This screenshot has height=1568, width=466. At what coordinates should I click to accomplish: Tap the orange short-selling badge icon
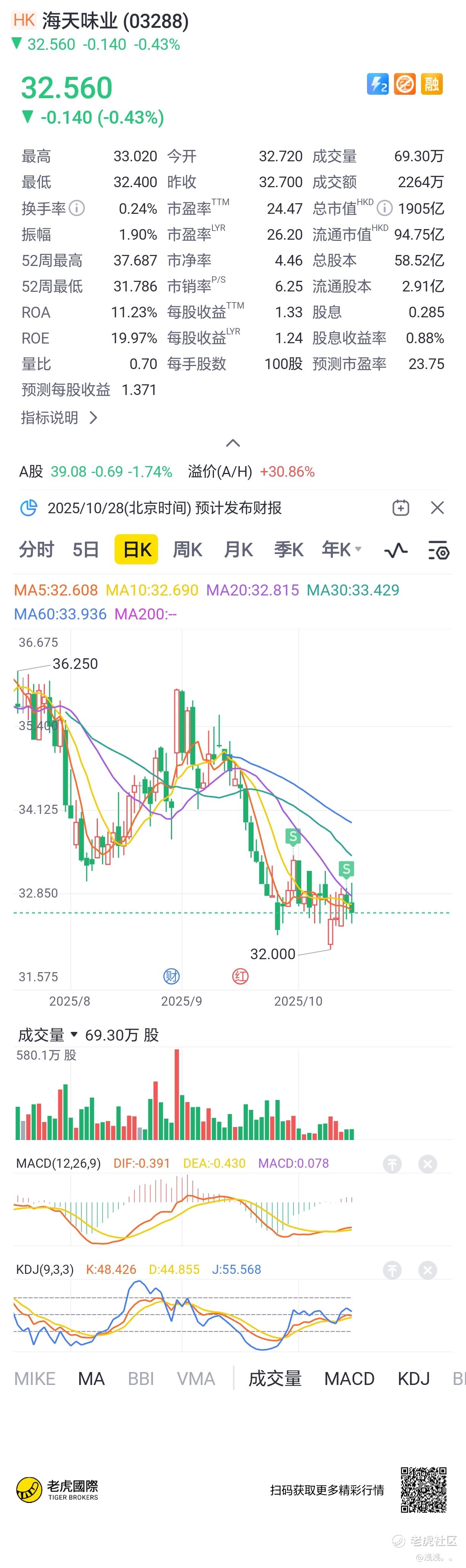coord(404,84)
